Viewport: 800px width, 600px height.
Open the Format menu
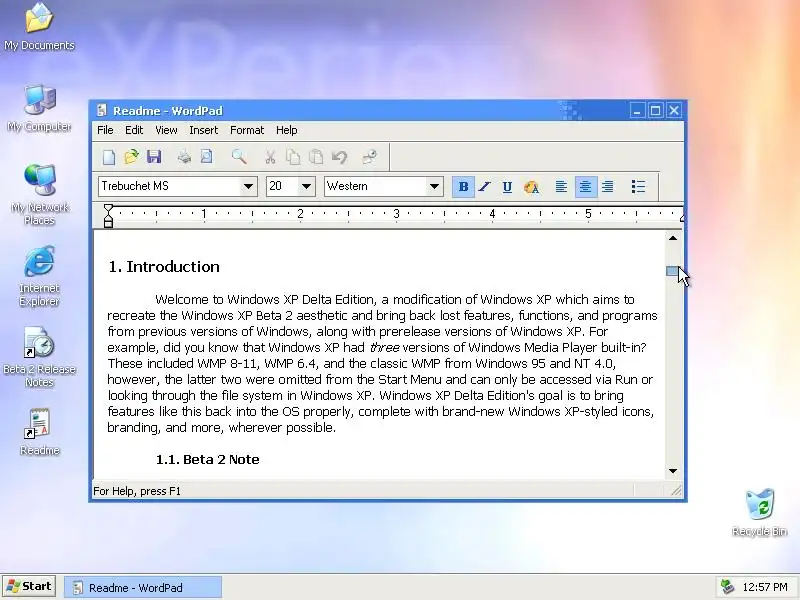247,130
